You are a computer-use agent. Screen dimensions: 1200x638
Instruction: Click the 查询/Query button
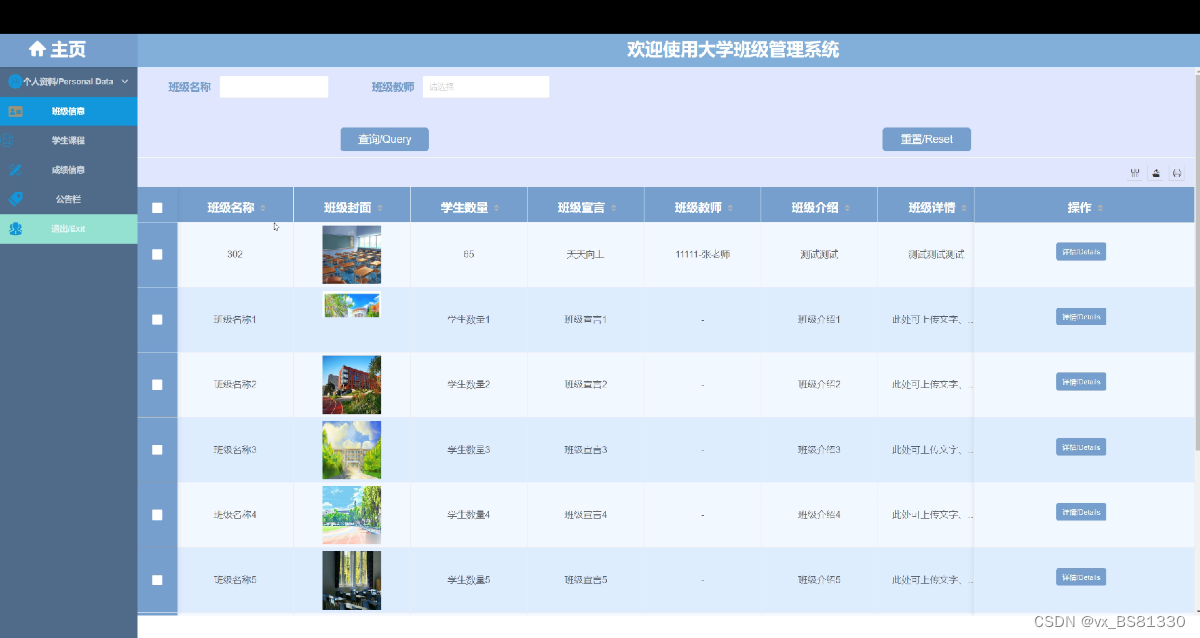pyautogui.click(x=385, y=139)
